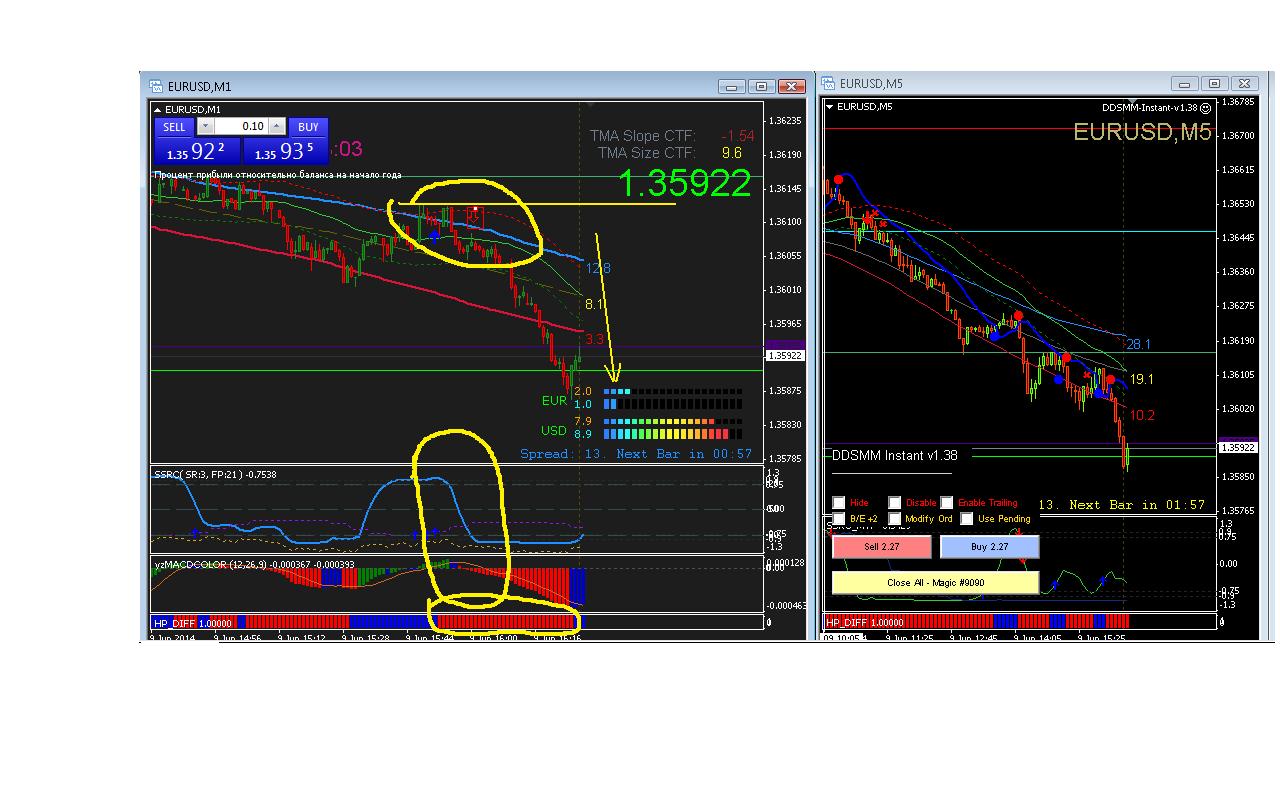The image size is (1280, 800).
Task: Click the 1.35922 price tag on M5 axis
Action: click(x=1240, y=448)
